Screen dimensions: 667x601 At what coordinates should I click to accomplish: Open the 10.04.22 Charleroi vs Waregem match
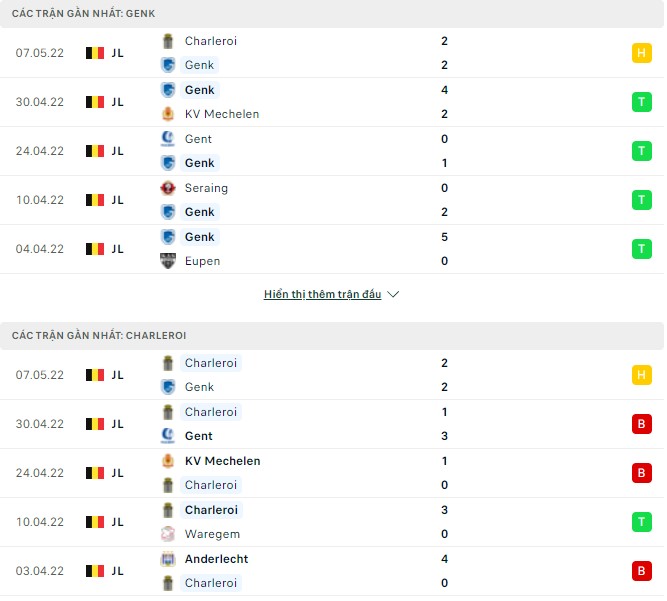tap(39, 522)
